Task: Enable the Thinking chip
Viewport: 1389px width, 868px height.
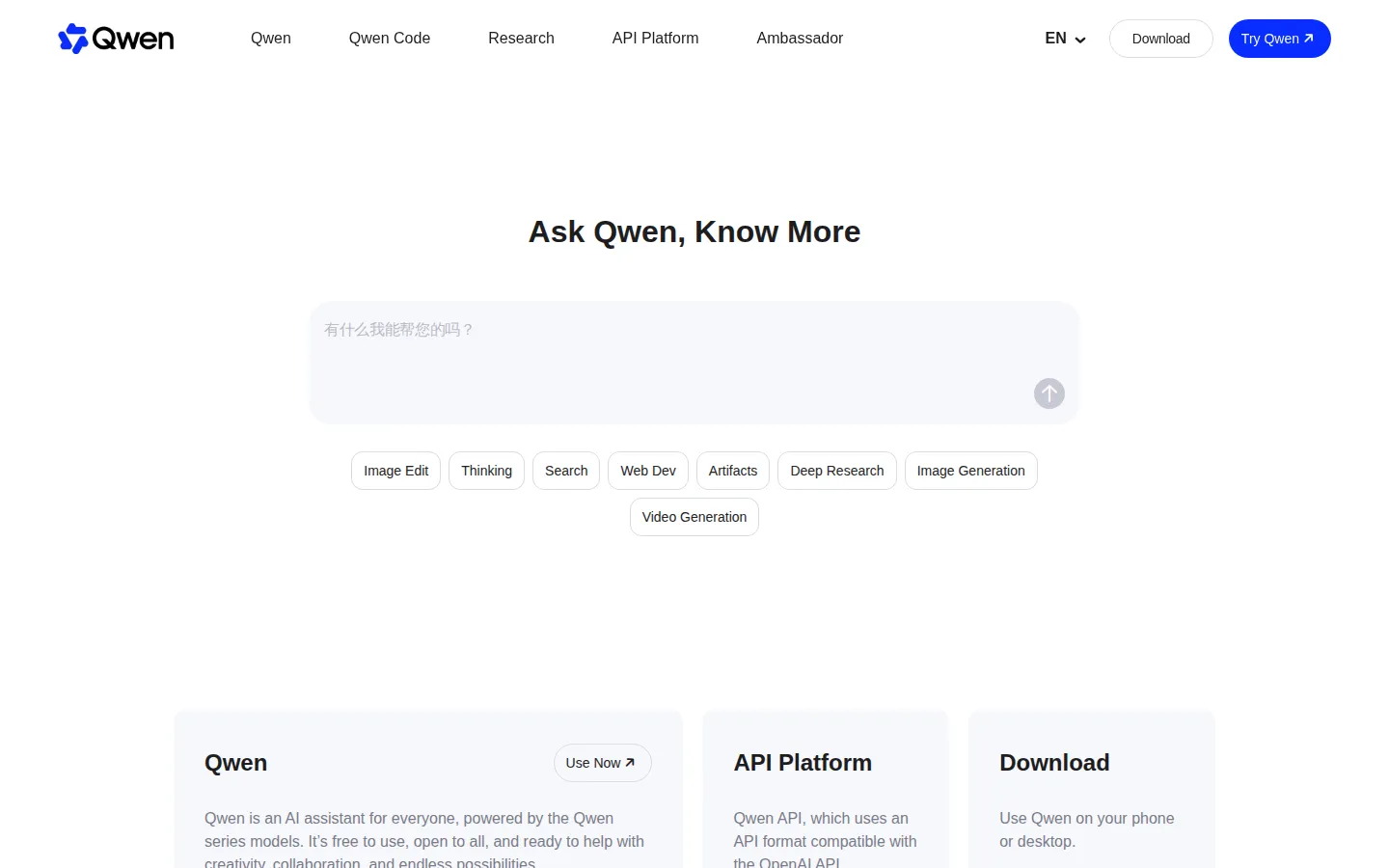Action: 487,471
